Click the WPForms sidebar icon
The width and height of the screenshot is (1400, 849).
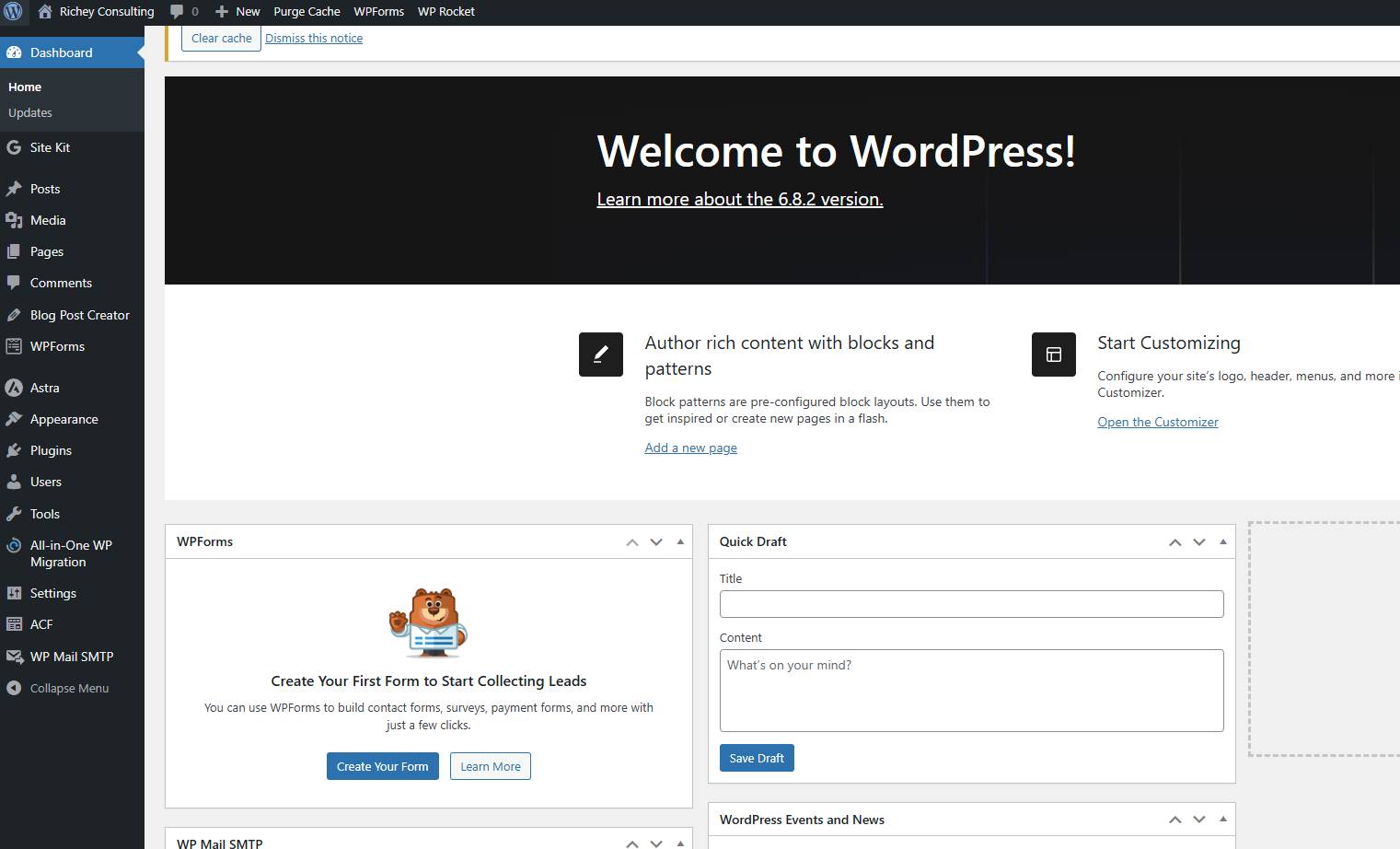tap(14, 346)
